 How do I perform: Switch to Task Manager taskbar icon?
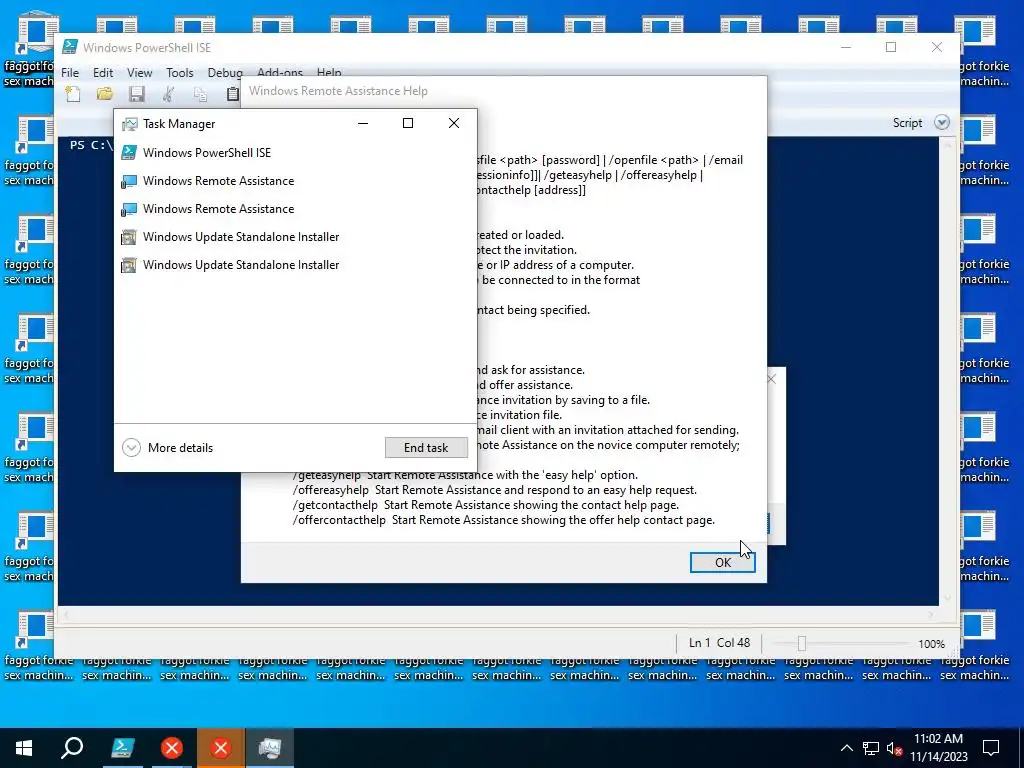[x=270, y=748]
